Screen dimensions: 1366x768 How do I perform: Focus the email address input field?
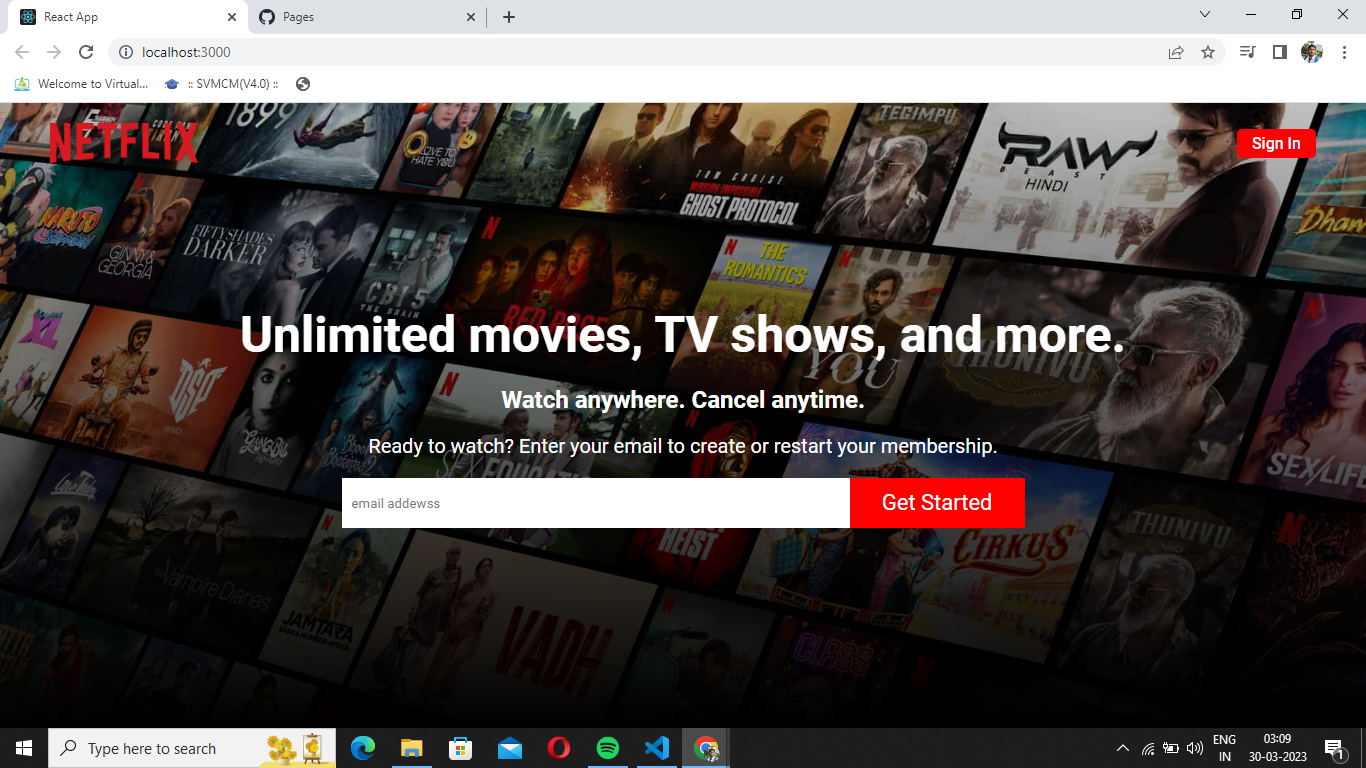coord(596,503)
